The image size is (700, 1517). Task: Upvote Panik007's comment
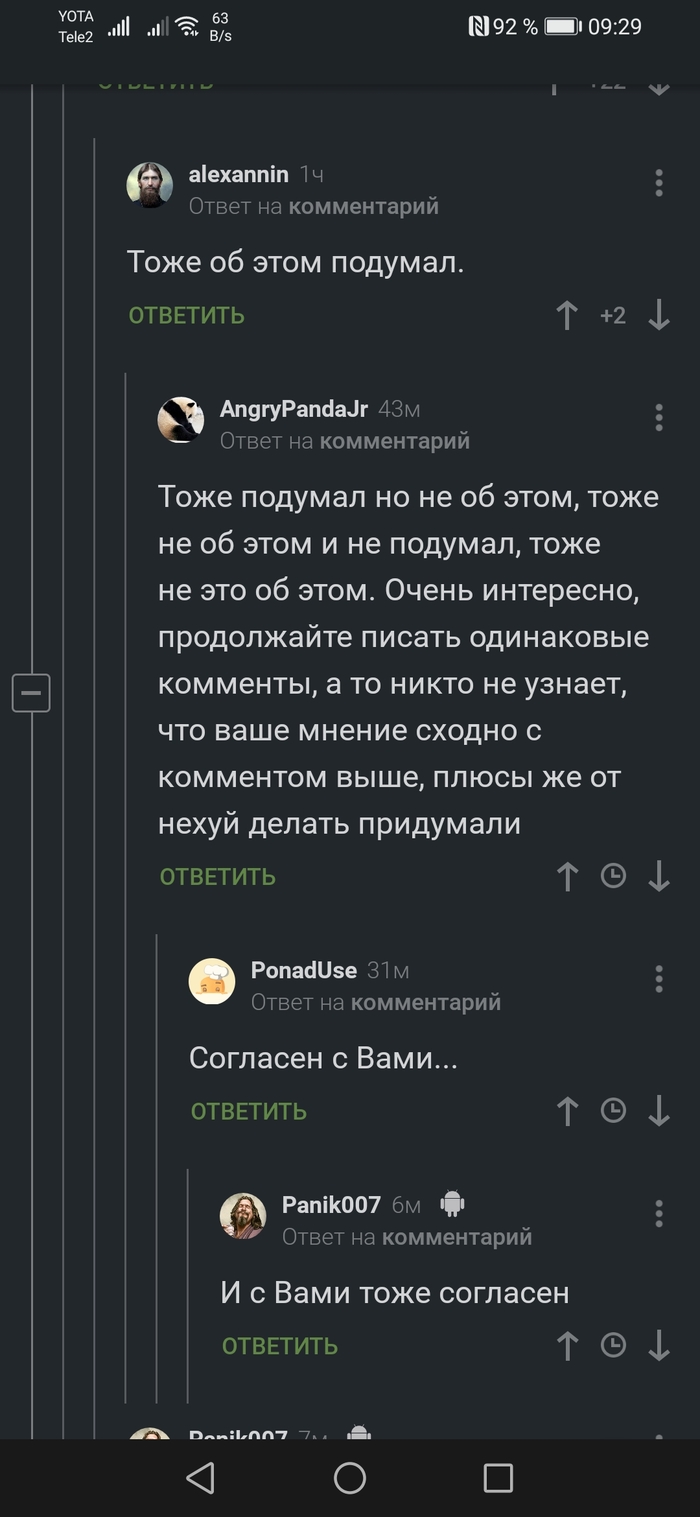(x=567, y=1345)
